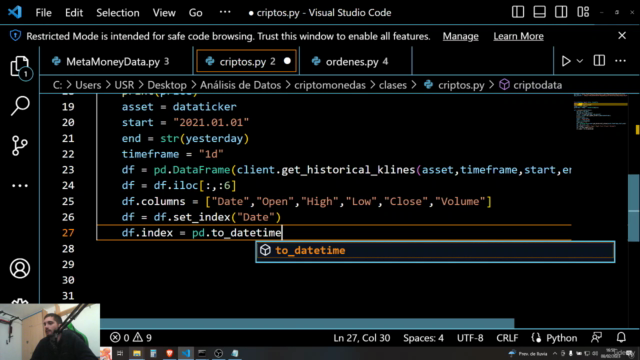The height and width of the screenshot is (360, 640).
Task: Click the vertical editor scrollbar thumb
Action: click(x=633, y=208)
